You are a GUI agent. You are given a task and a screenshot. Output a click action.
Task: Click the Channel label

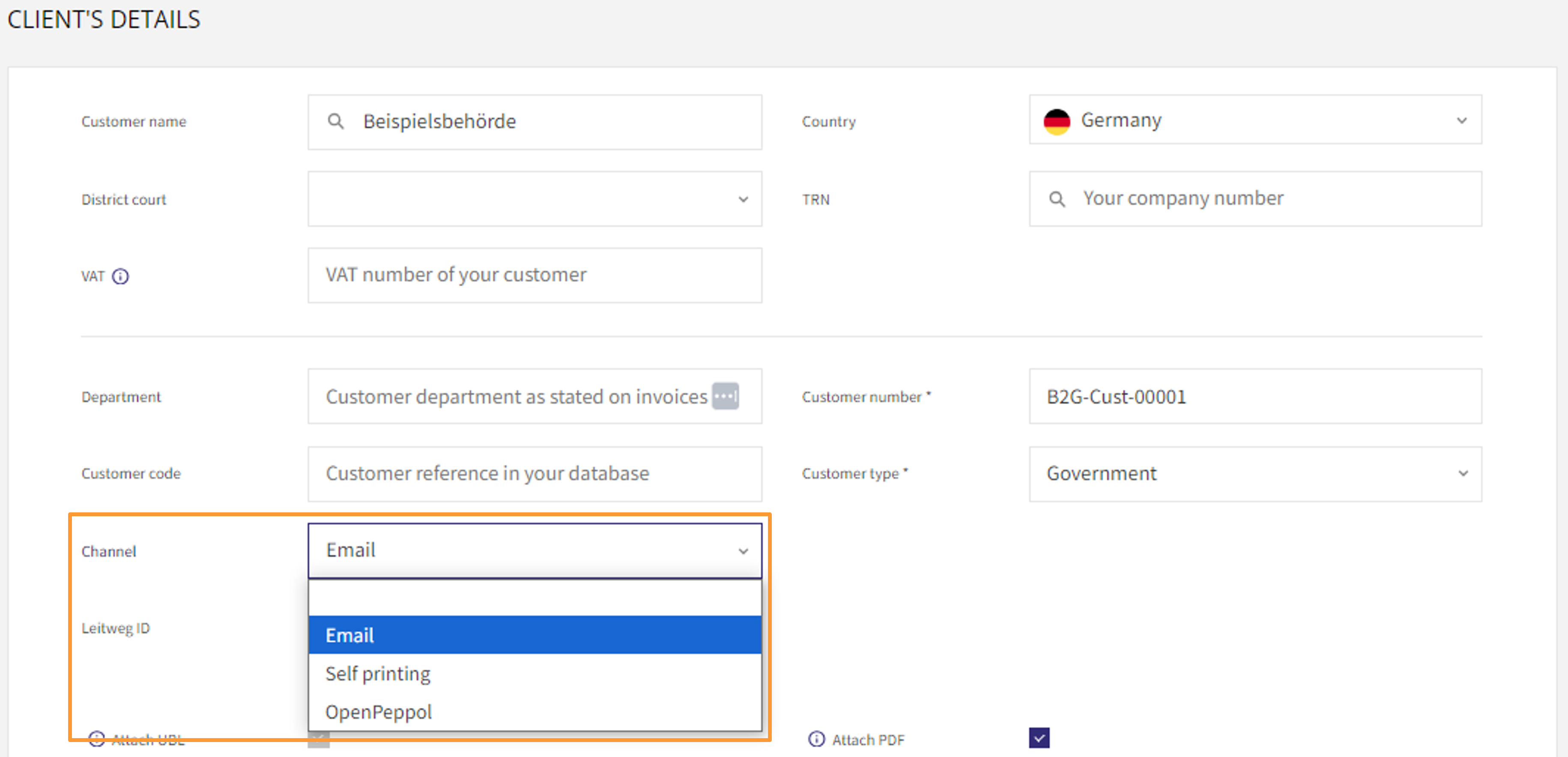(x=109, y=551)
